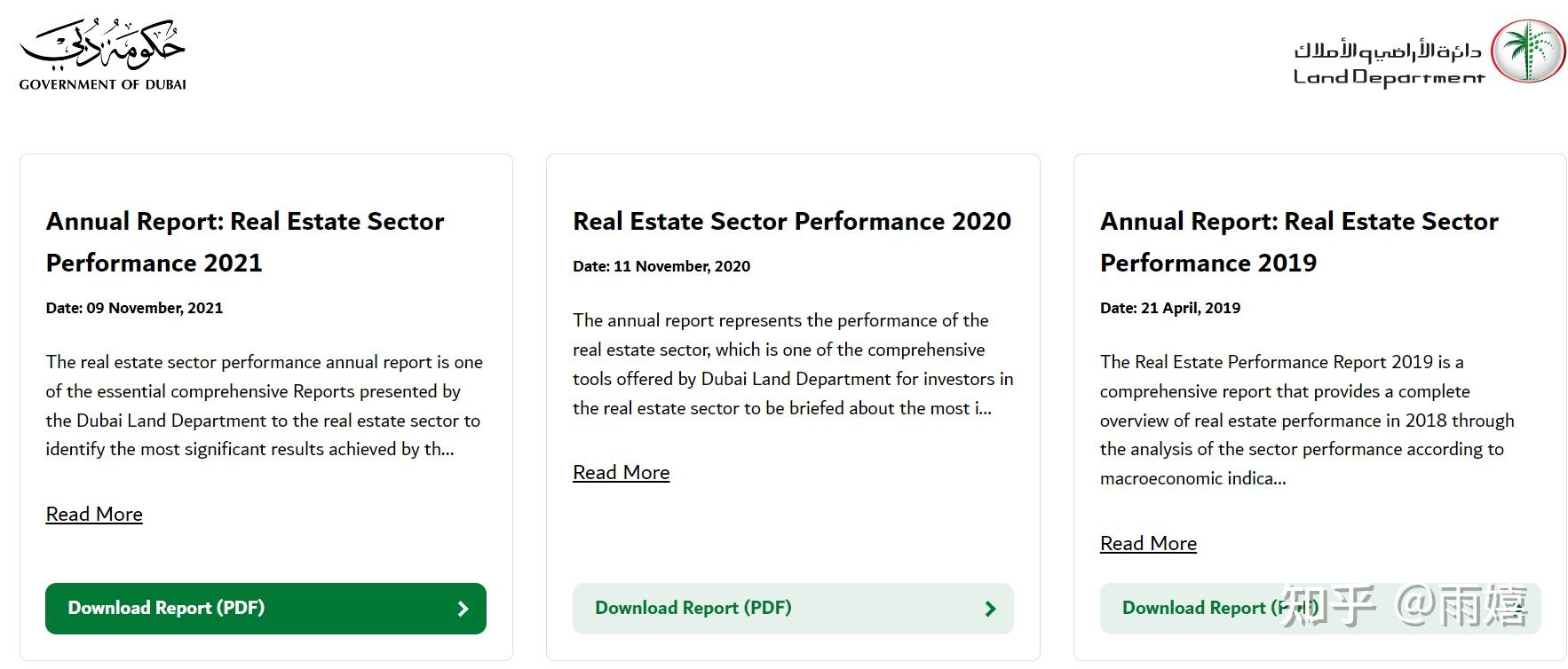This screenshot has width=1568, height=669.
Task: Select the Real Estate Sector Performance 2020 title
Action: 791,221
